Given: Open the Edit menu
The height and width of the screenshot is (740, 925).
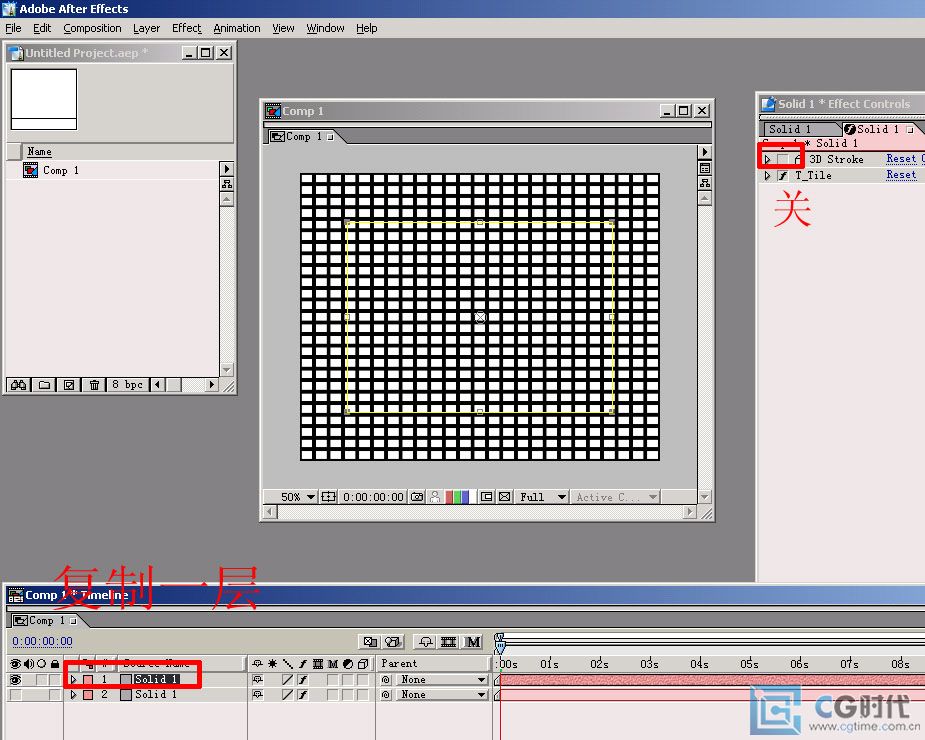Looking at the screenshot, I should pyautogui.click(x=42, y=28).
